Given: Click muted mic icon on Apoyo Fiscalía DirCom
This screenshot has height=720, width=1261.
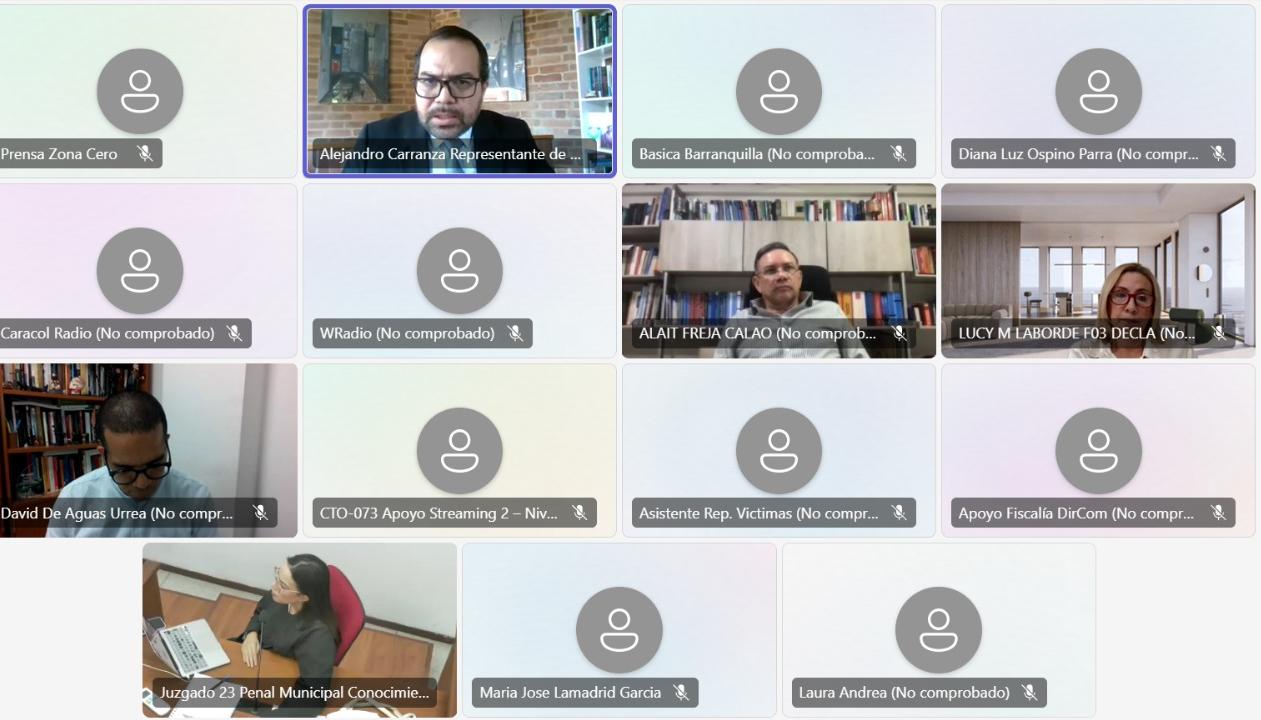Looking at the screenshot, I should click(1218, 513).
